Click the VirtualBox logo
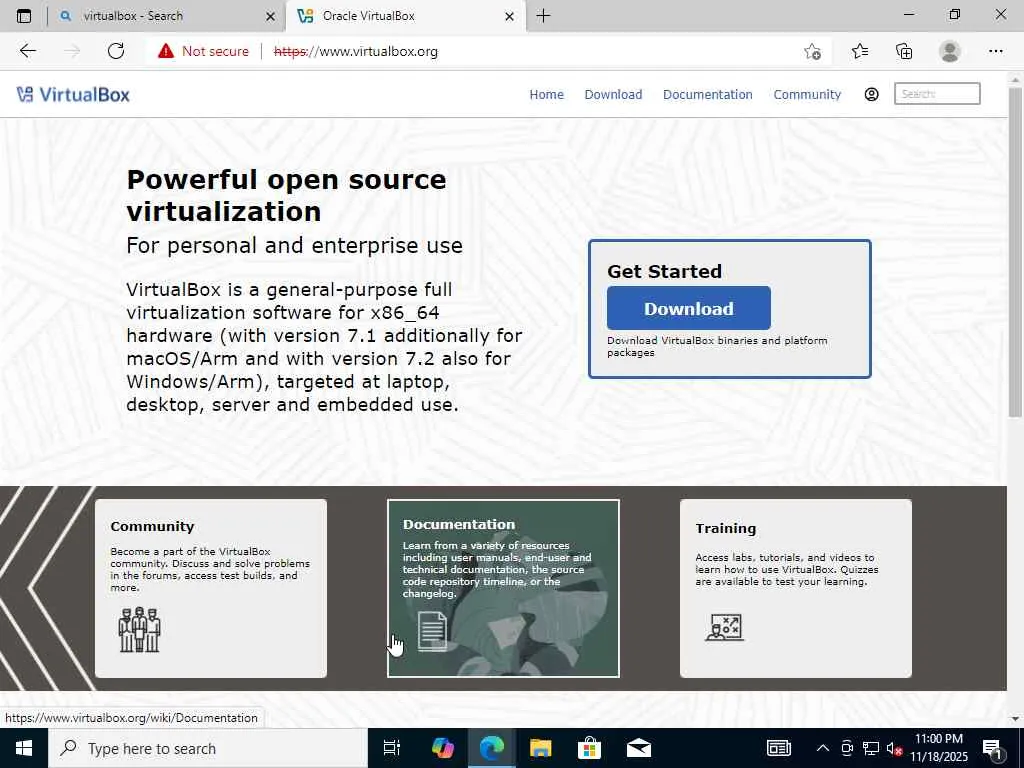The height and width of the screenshot is (768, 1024). [x=73, y=95]
